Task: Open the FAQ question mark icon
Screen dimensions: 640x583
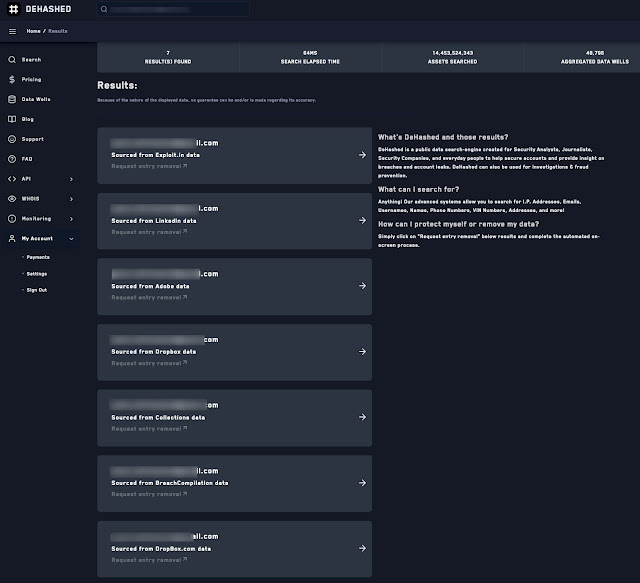Action: coord(12,159)
